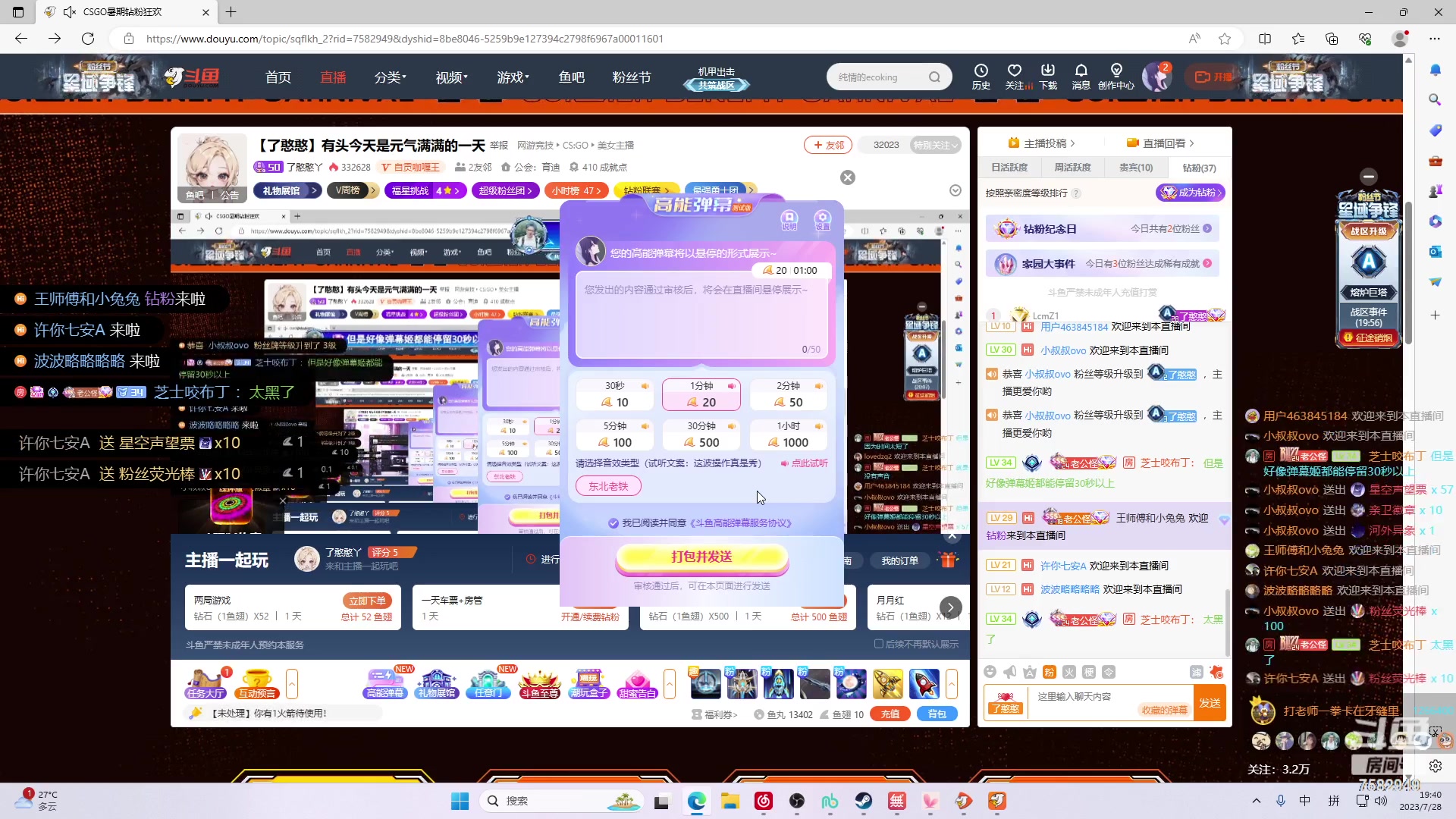Click the chat input 这里输入聊天内容

(x=1110, y=696)
